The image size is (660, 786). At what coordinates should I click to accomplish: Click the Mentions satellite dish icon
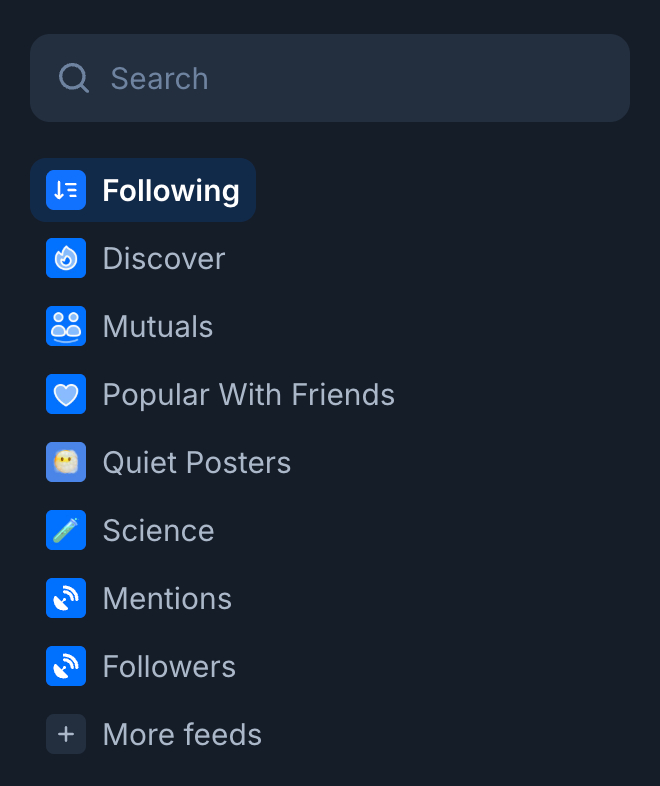pos(66,598)
